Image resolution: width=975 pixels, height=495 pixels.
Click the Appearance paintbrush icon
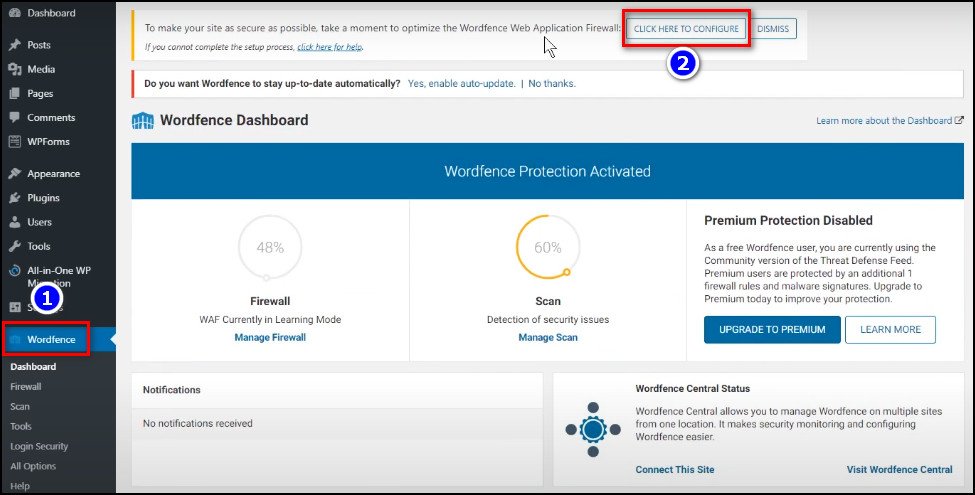(x=15, y=173)
